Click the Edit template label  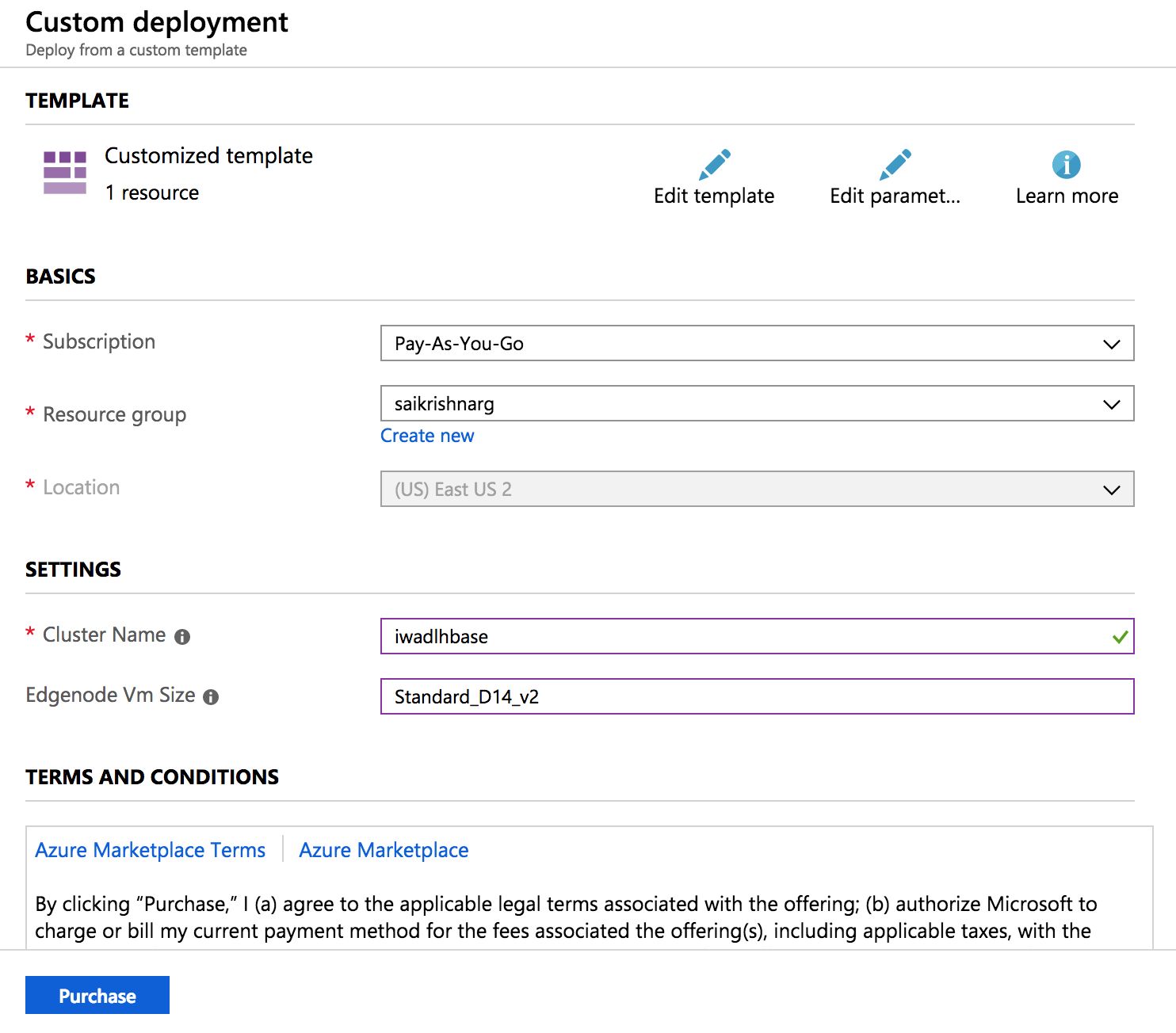[714, 196]
